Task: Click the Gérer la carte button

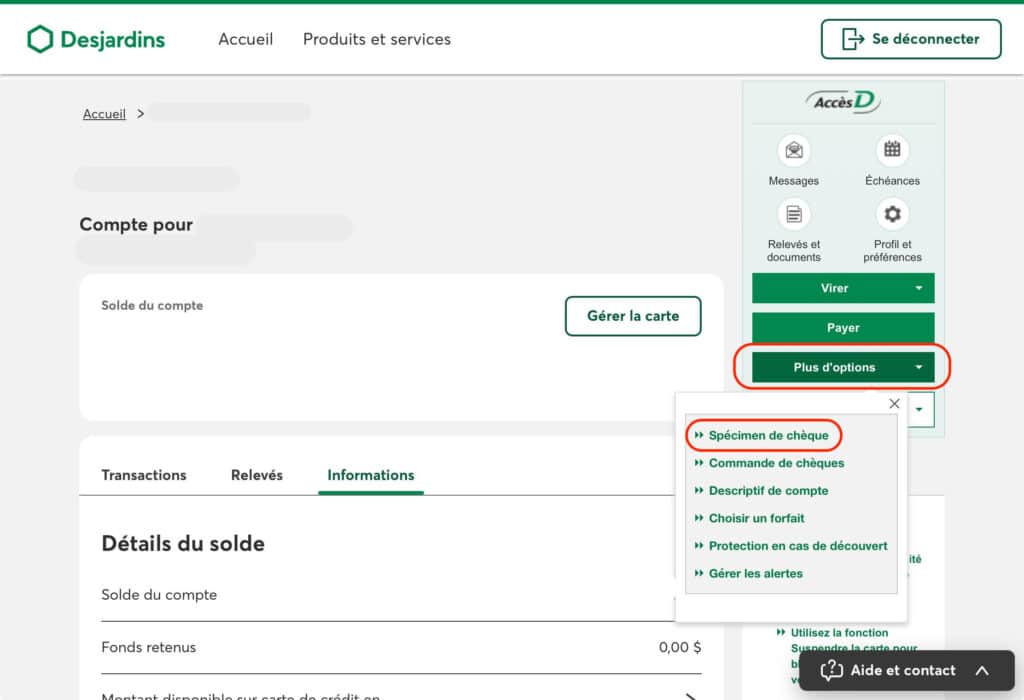Action: [633, 316]
